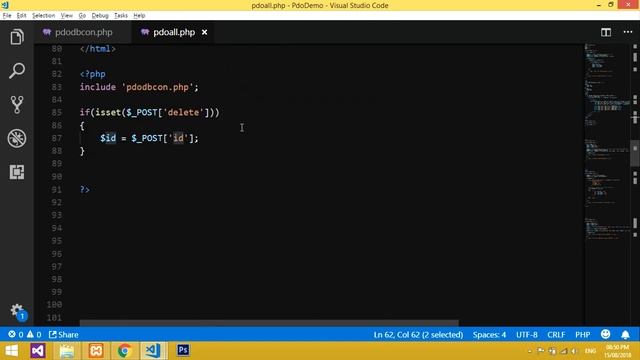Close the pdoall.php tab
Image resolution: width=640 pixels, height=360 pixels.
click(x=204, y=32)
